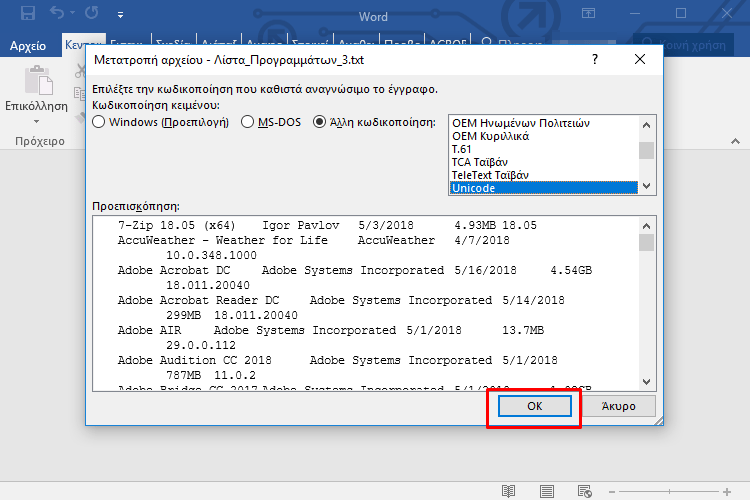Viewport: 750px width, 500px height.
Task: Select the Windows (Προεπιλογή) encoding option
Action: (160, 122)
